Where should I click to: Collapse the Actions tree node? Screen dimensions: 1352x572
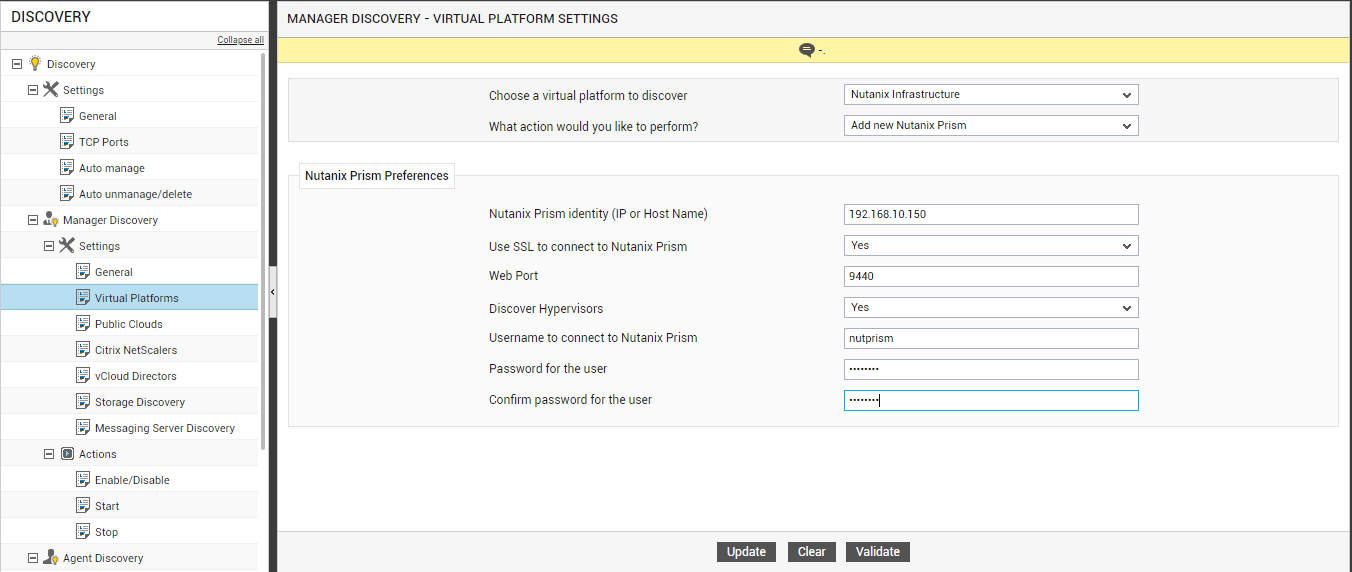click(x=49, y=453)
